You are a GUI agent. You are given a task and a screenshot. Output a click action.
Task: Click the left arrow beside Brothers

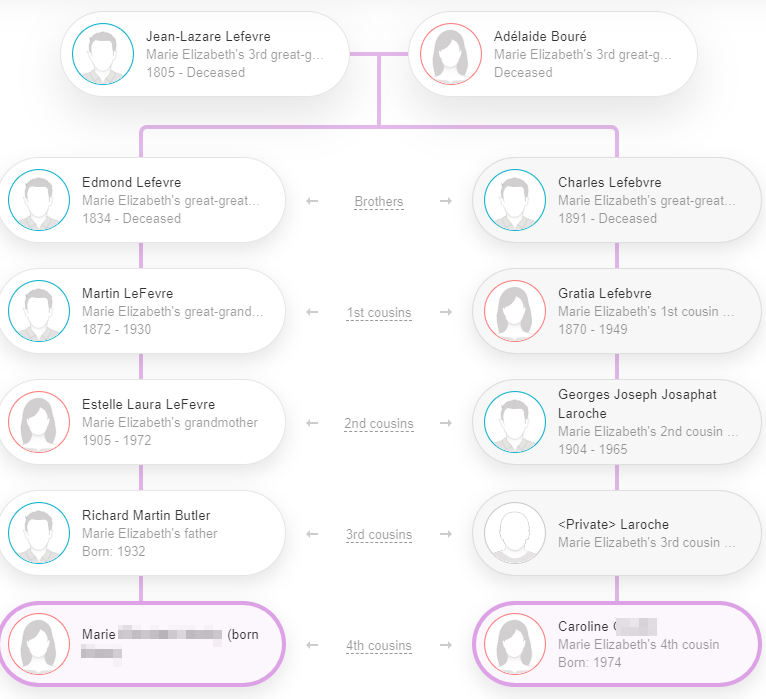312,202
